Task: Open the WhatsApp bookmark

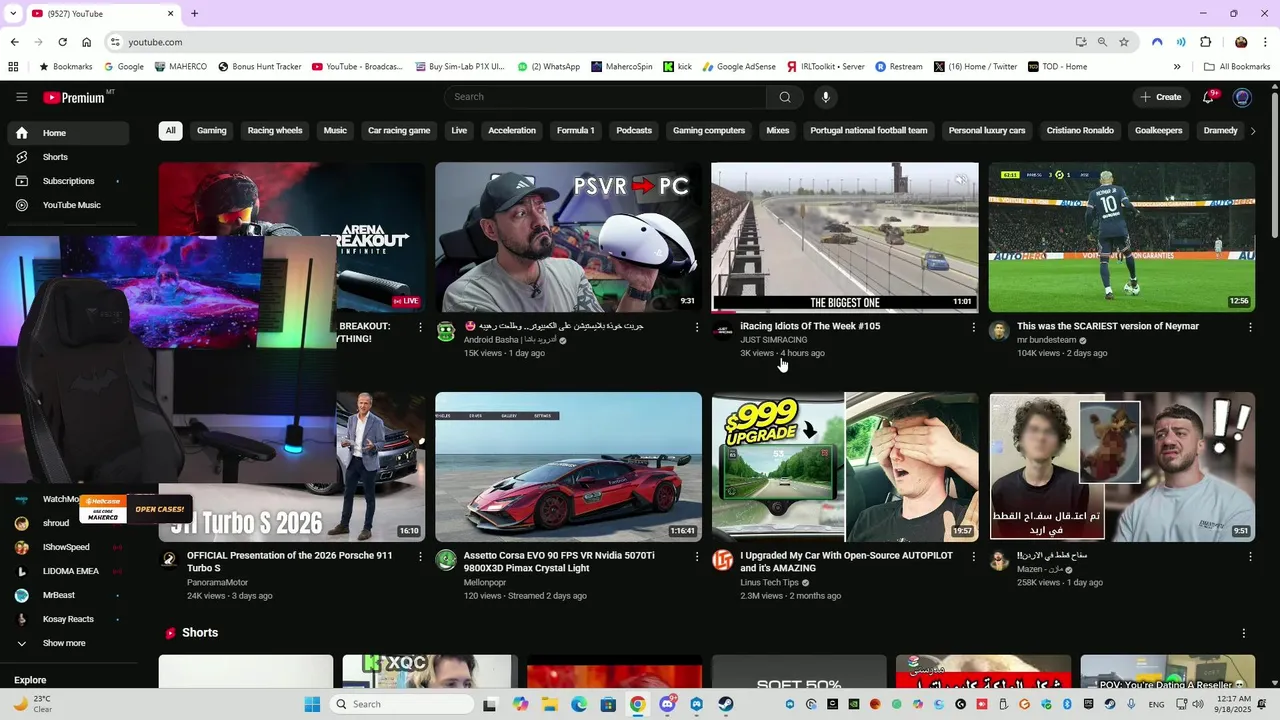Action: [x=548, y=67]
